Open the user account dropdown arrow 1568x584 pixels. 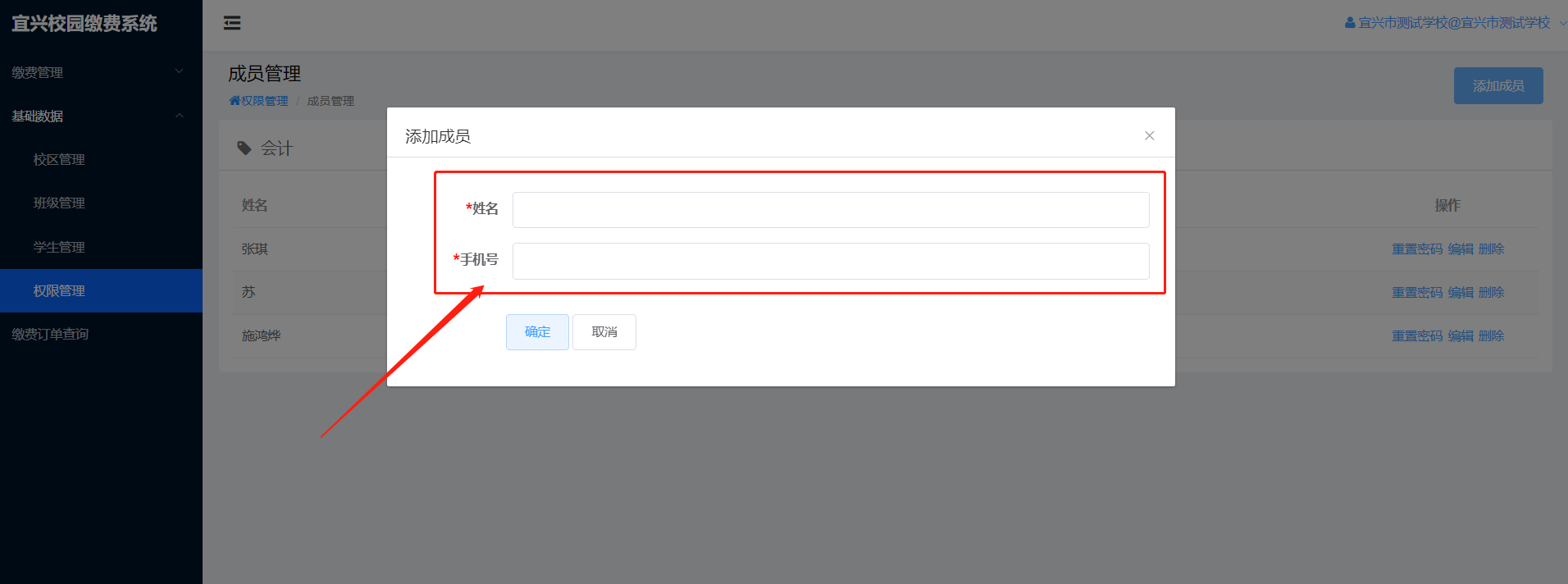coord(1561,23)
